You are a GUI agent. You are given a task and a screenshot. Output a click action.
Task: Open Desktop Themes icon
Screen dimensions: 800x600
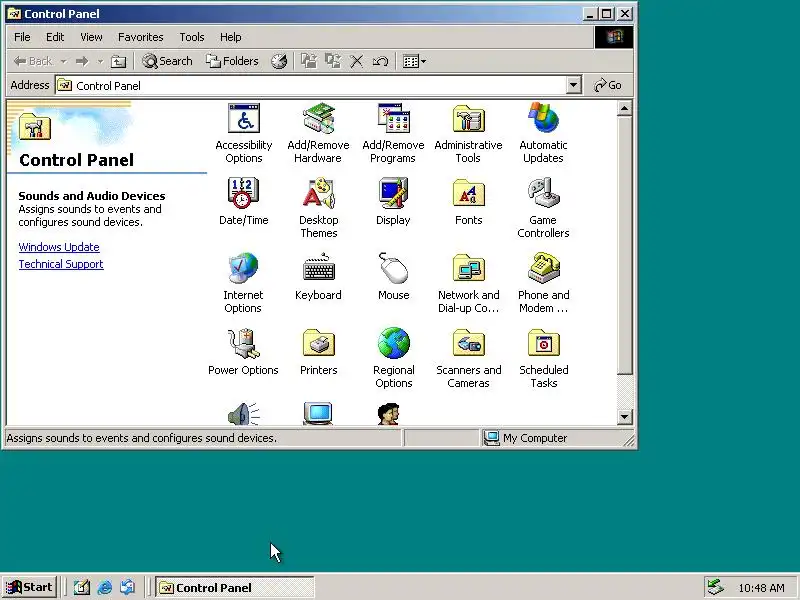pos(319,208)
